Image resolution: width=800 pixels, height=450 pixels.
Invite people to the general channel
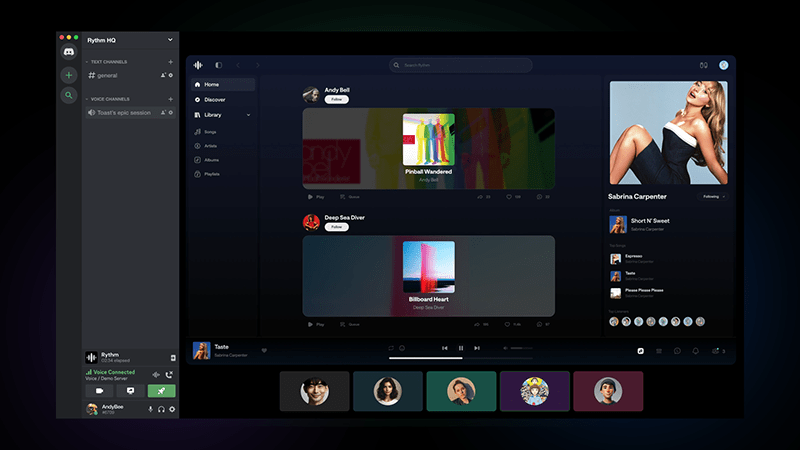163,76
